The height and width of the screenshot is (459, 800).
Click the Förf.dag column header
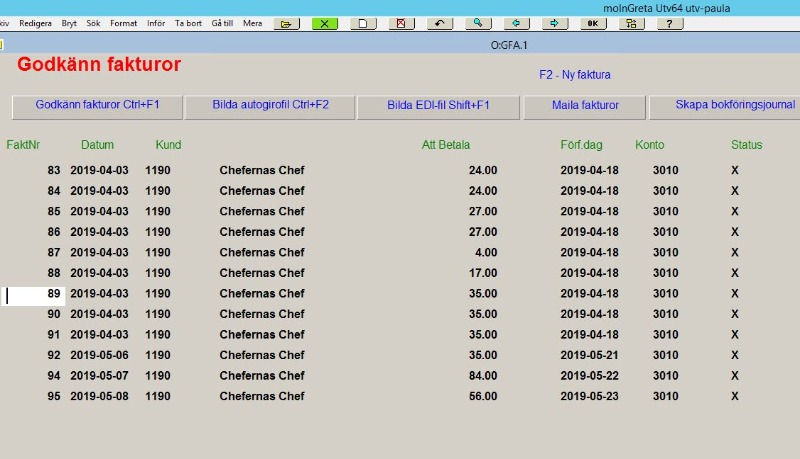581,145
